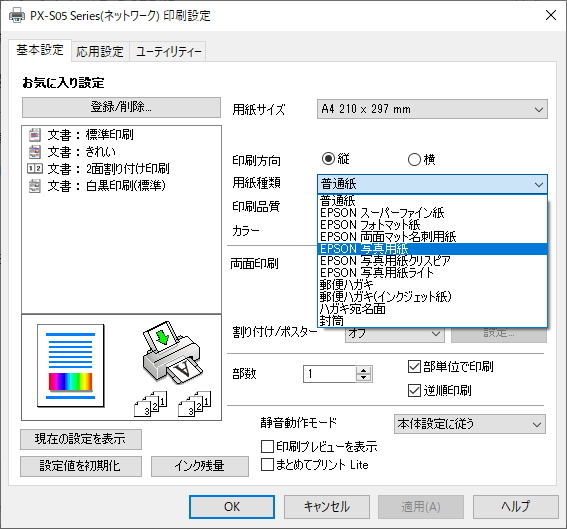
Task: Switch to 応用設定 tab
Action: (x=100, y=51)
